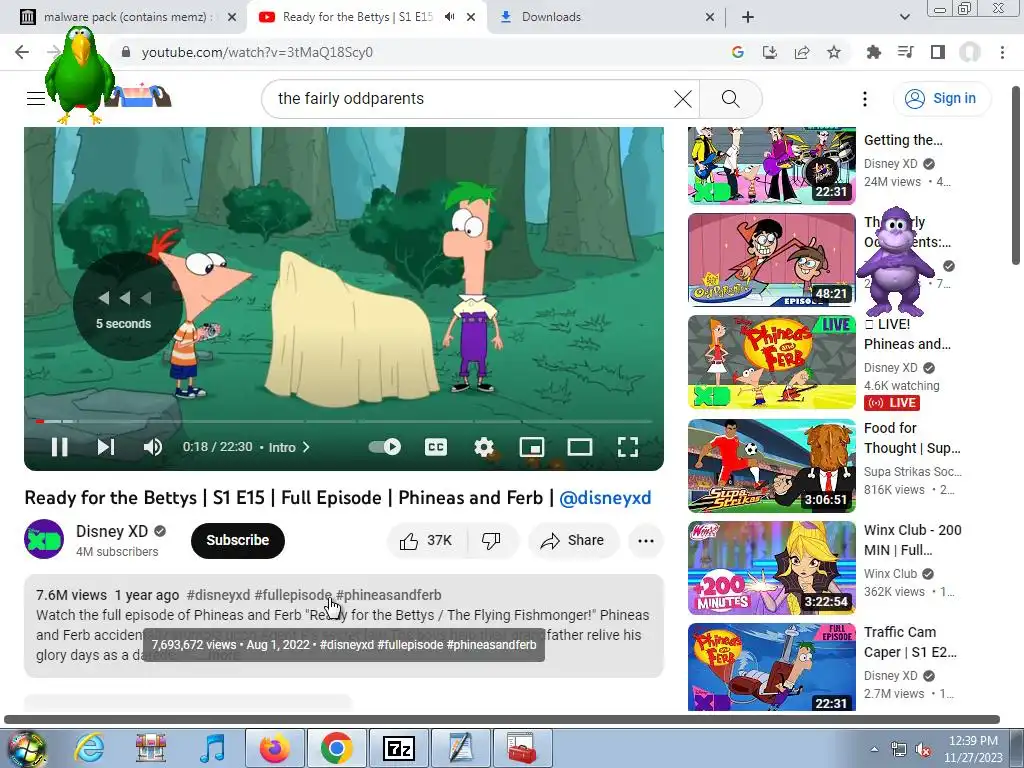Screen dimensions: 1024x768
Task: Open YouTube settings three-dot menu
Action: [x=865, y=99]
